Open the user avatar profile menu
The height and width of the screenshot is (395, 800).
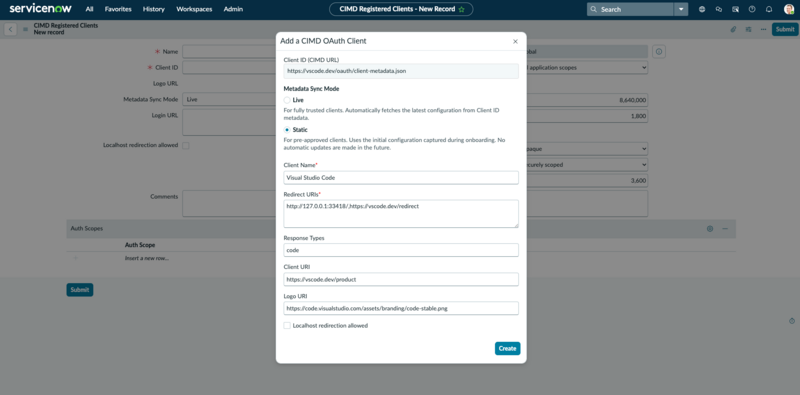tap(789, 9)
